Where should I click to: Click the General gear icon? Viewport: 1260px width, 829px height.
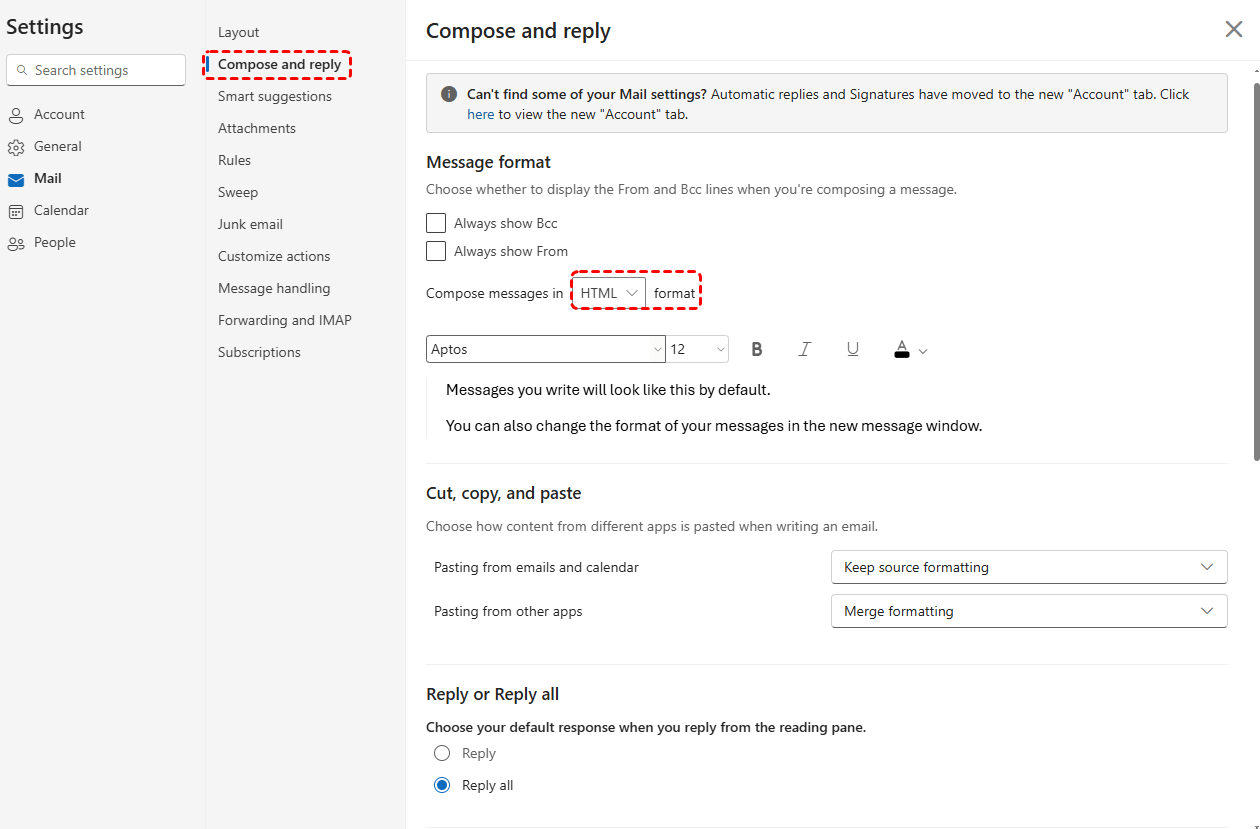pyautogui.click(x=16, y=147)
